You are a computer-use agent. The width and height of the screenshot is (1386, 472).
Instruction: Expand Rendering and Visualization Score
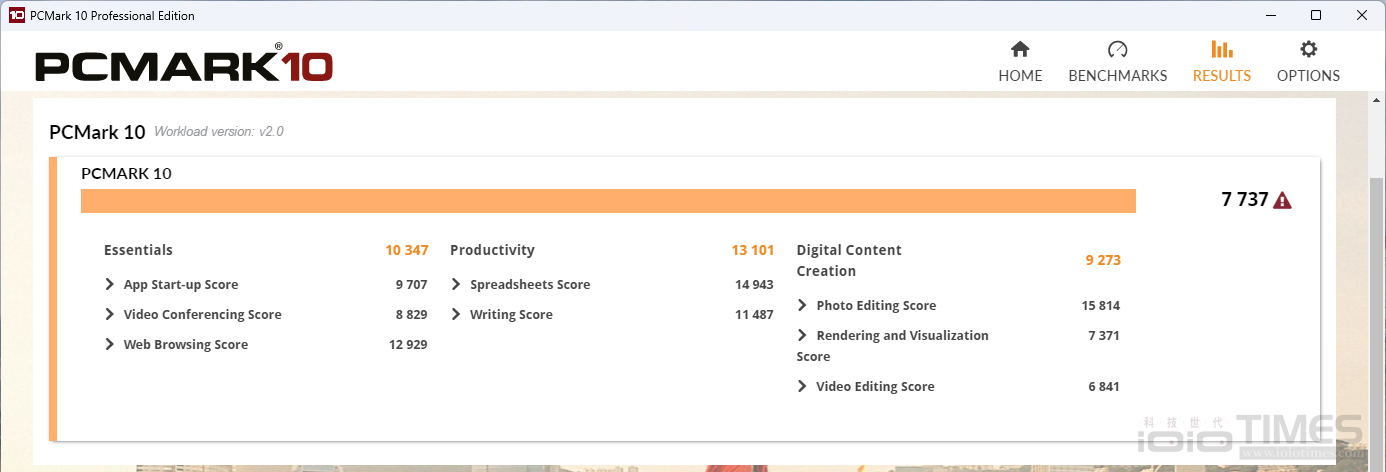802,336
